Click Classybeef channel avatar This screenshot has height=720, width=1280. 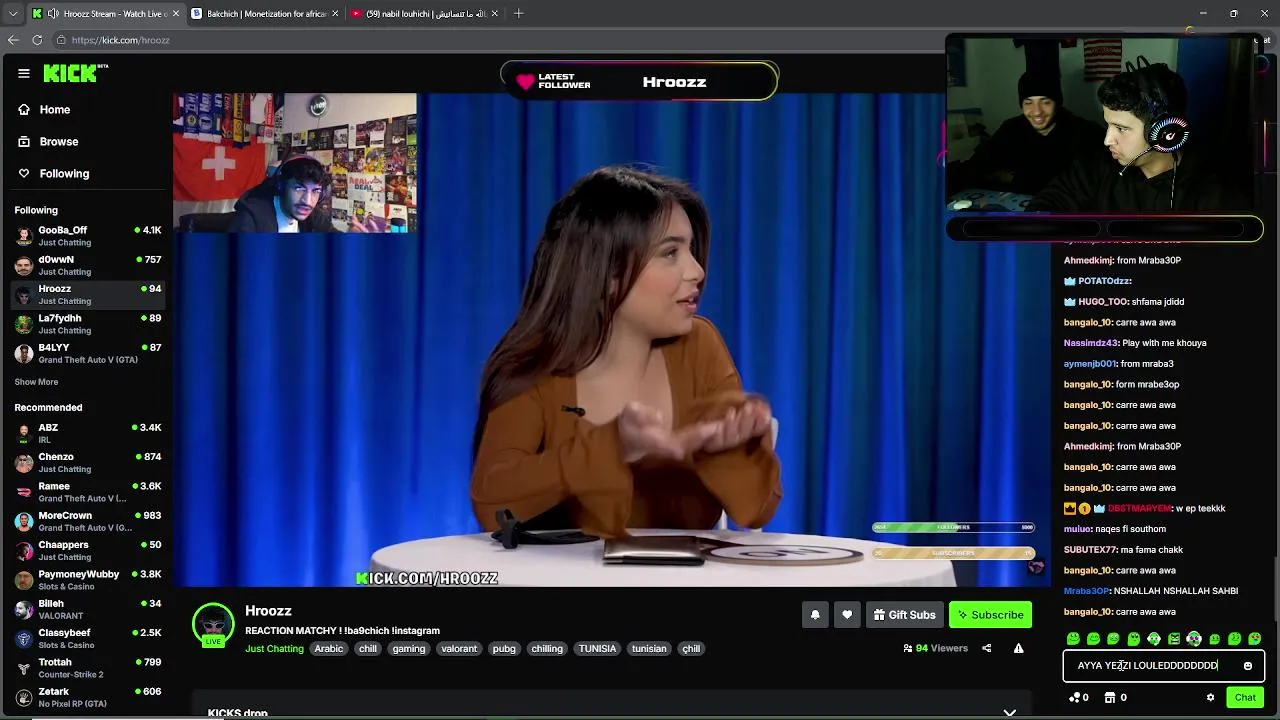tap(24, 639)
